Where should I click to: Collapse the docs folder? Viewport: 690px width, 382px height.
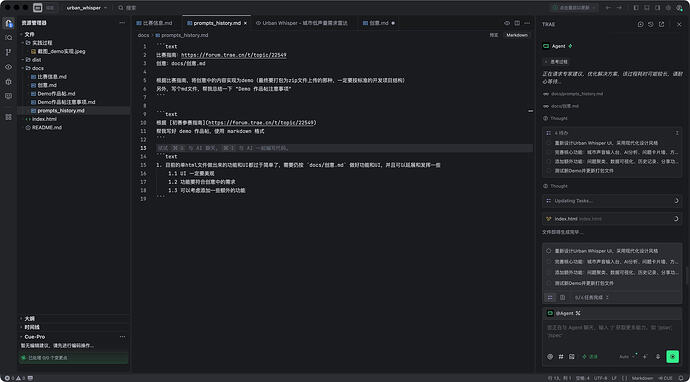click(34, 68)
